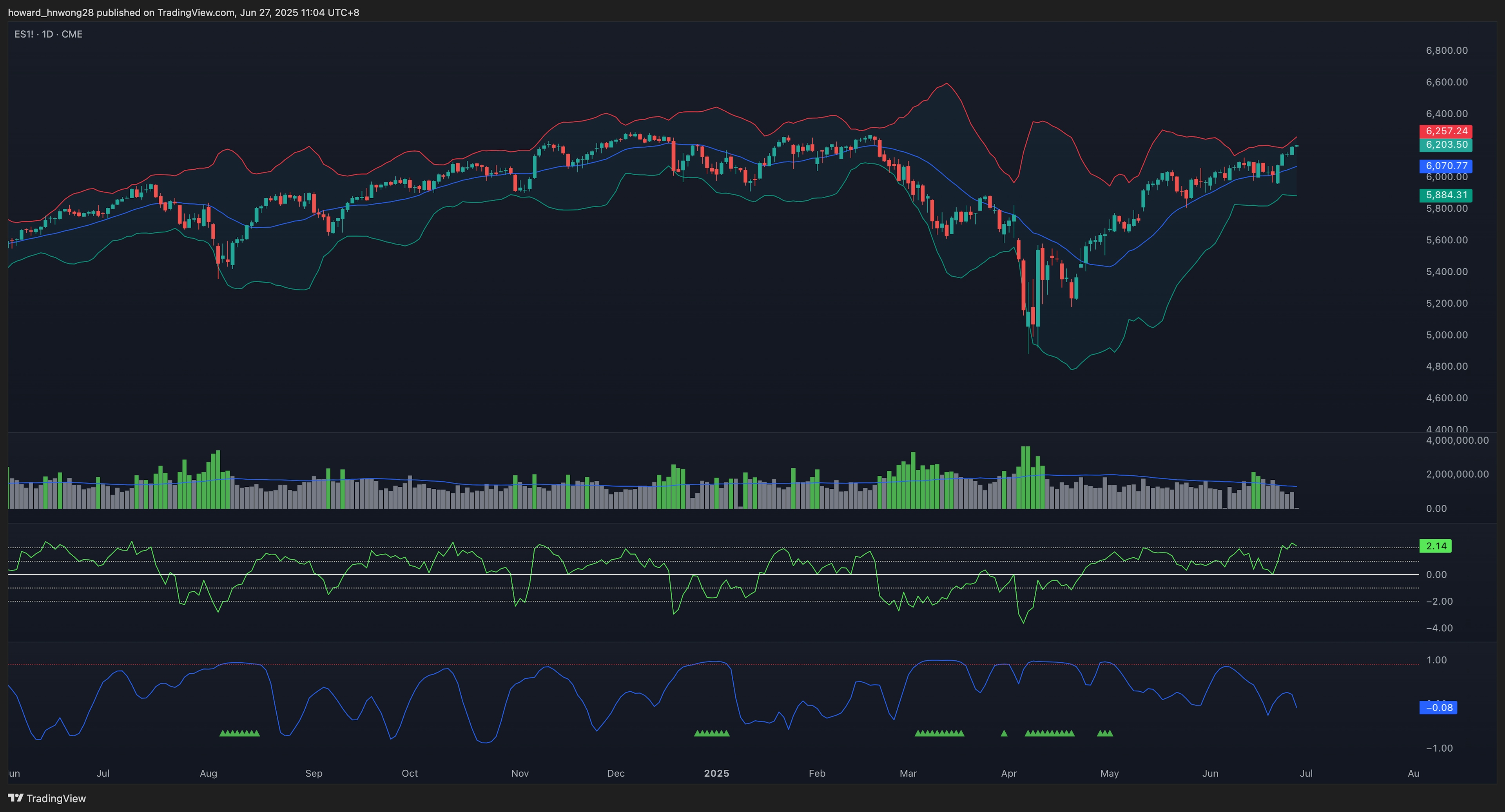Select the Nov label on time axis
Image resolution: width=1505 pixels, height=812 pixels.
(519, 773)
